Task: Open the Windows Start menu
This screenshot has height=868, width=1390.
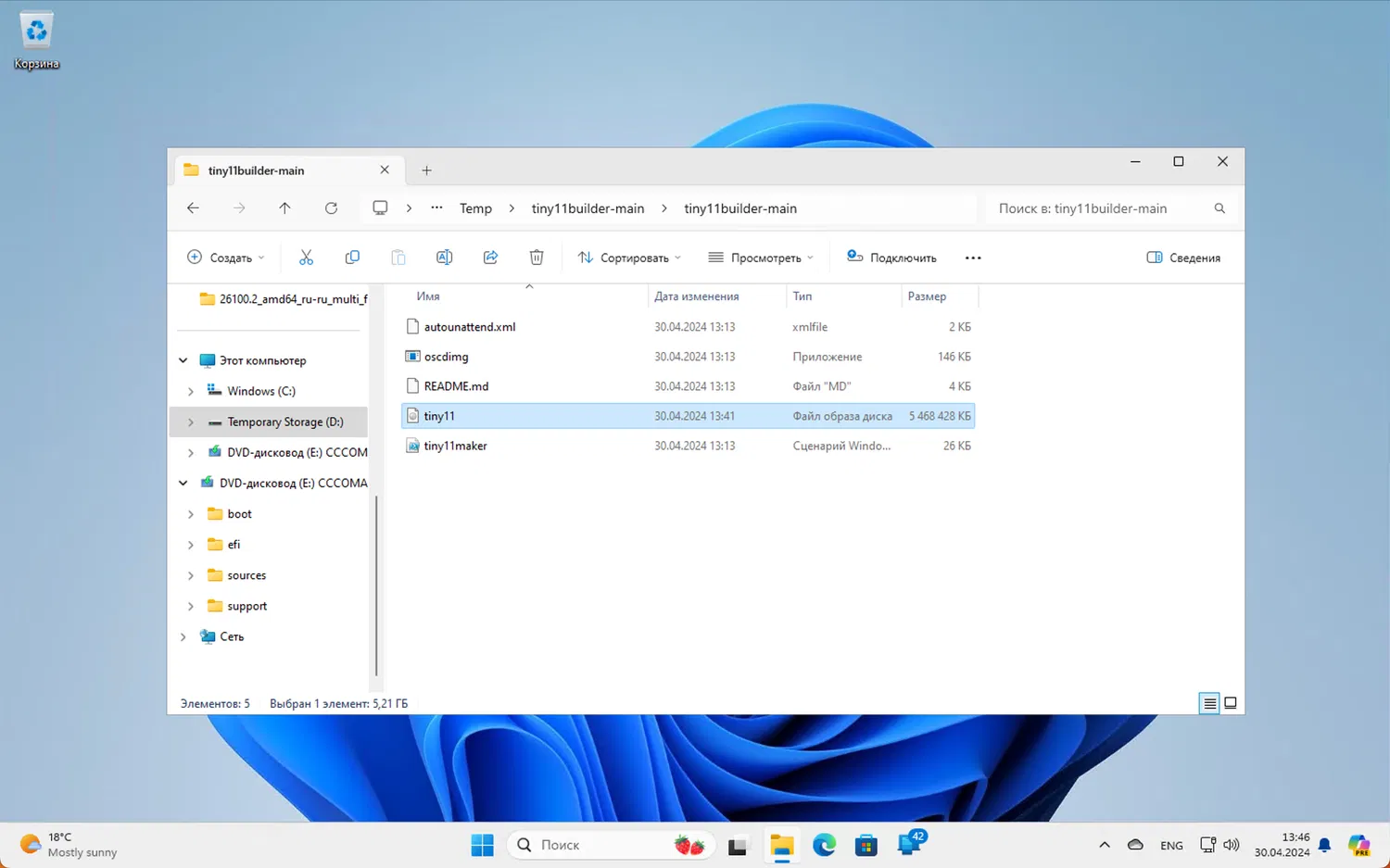Action: point(483,845)
